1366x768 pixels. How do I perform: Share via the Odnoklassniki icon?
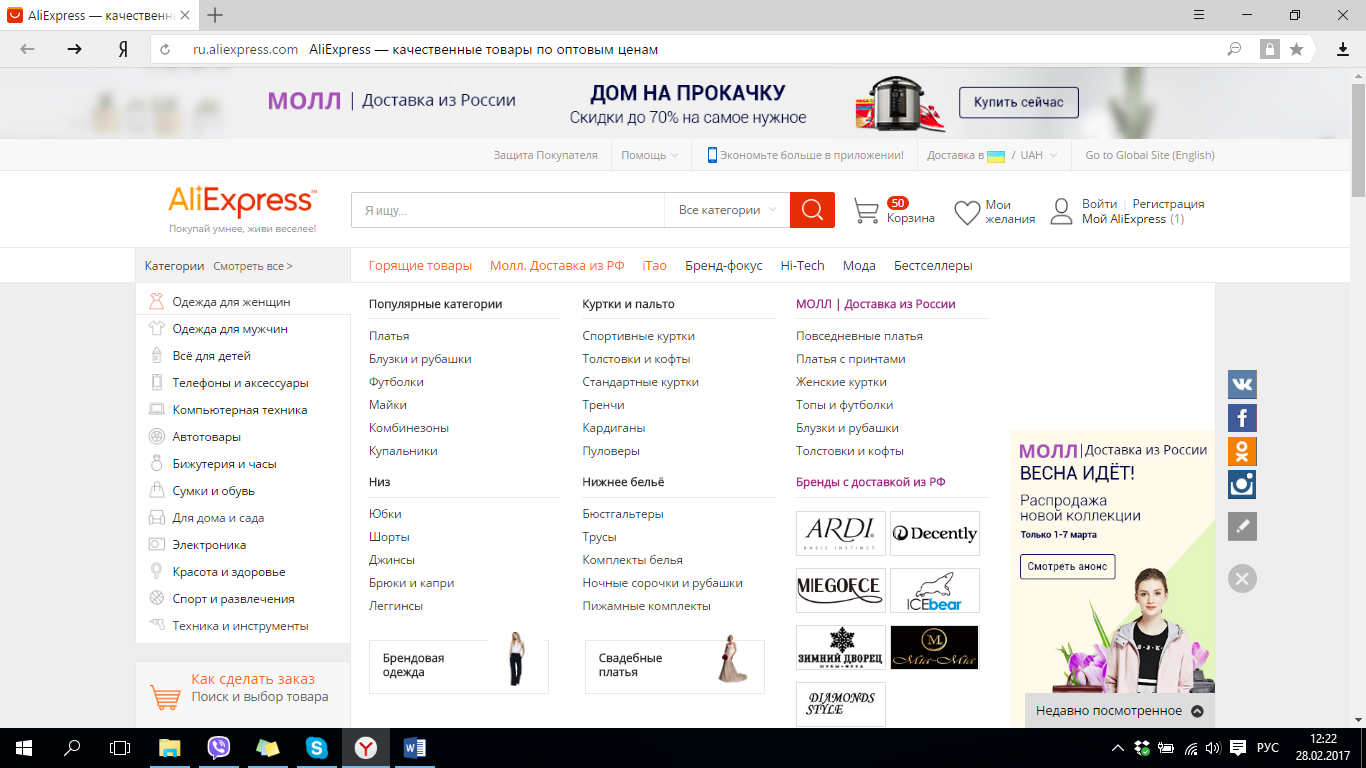pyautogui.click(x=1242, y=451)
